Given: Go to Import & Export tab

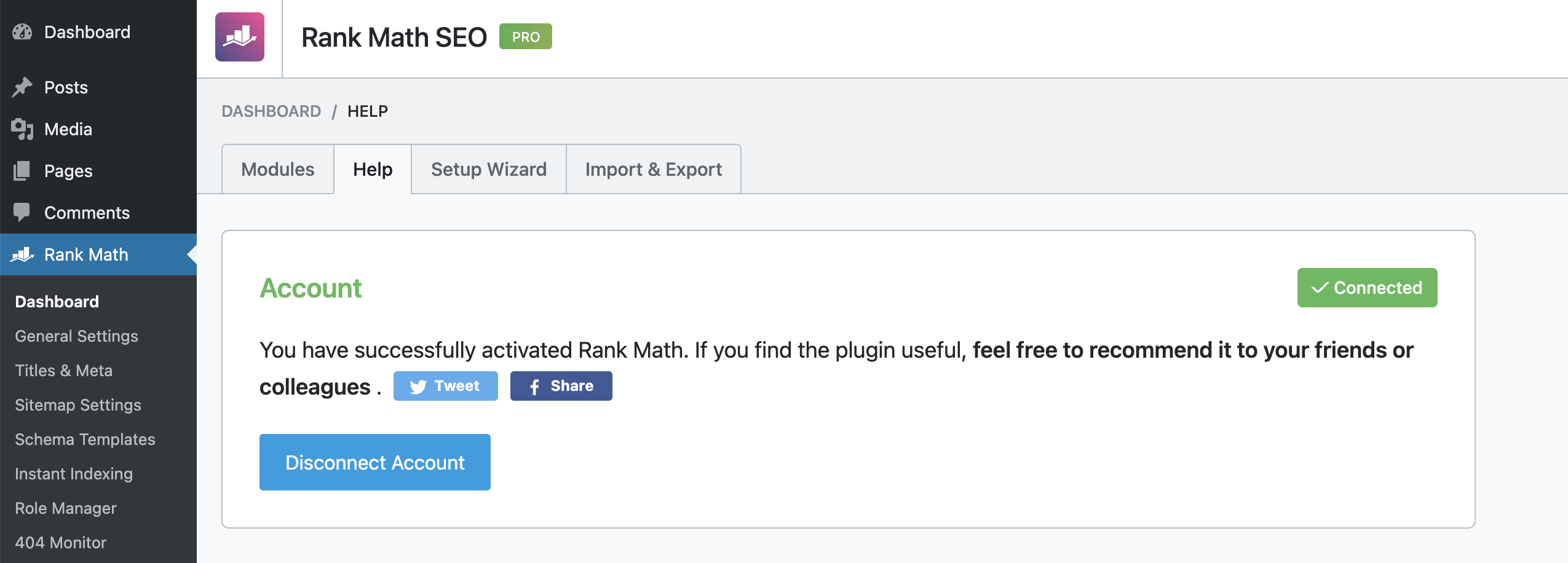Looking at the screenshot, I should [x=653, y=170].
